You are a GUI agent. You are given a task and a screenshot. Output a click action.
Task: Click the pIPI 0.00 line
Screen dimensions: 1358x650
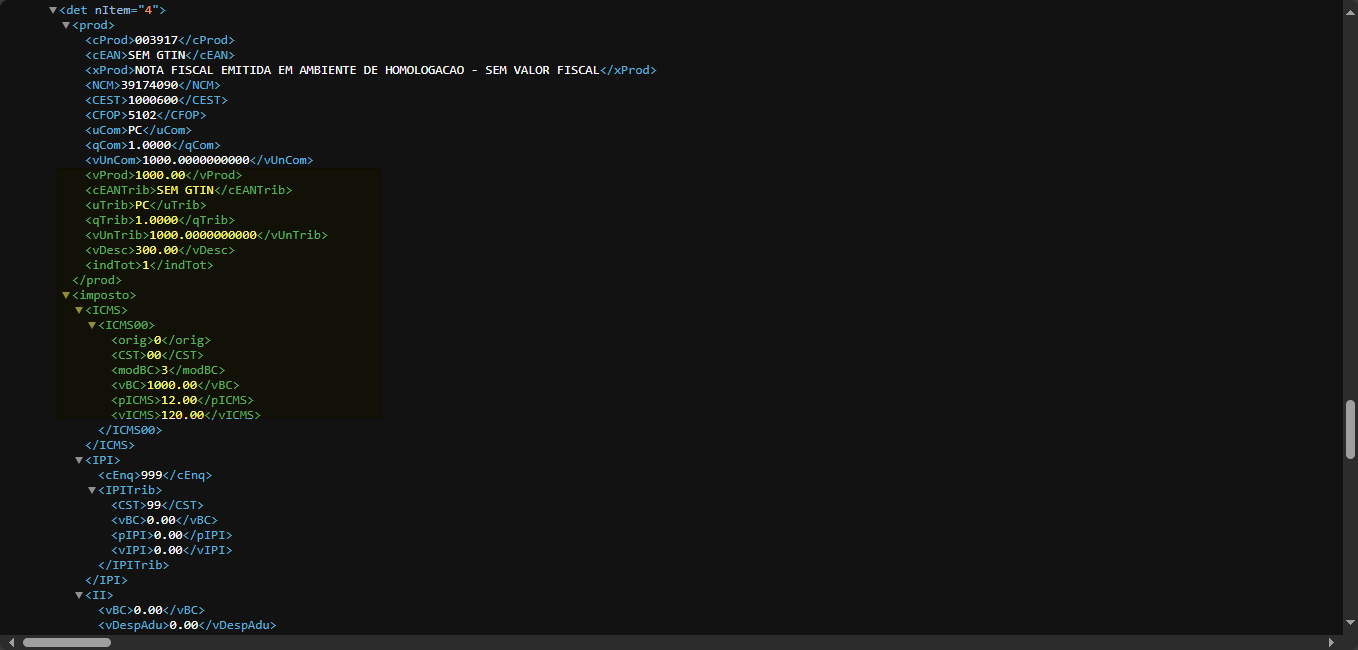click(171, 535)
